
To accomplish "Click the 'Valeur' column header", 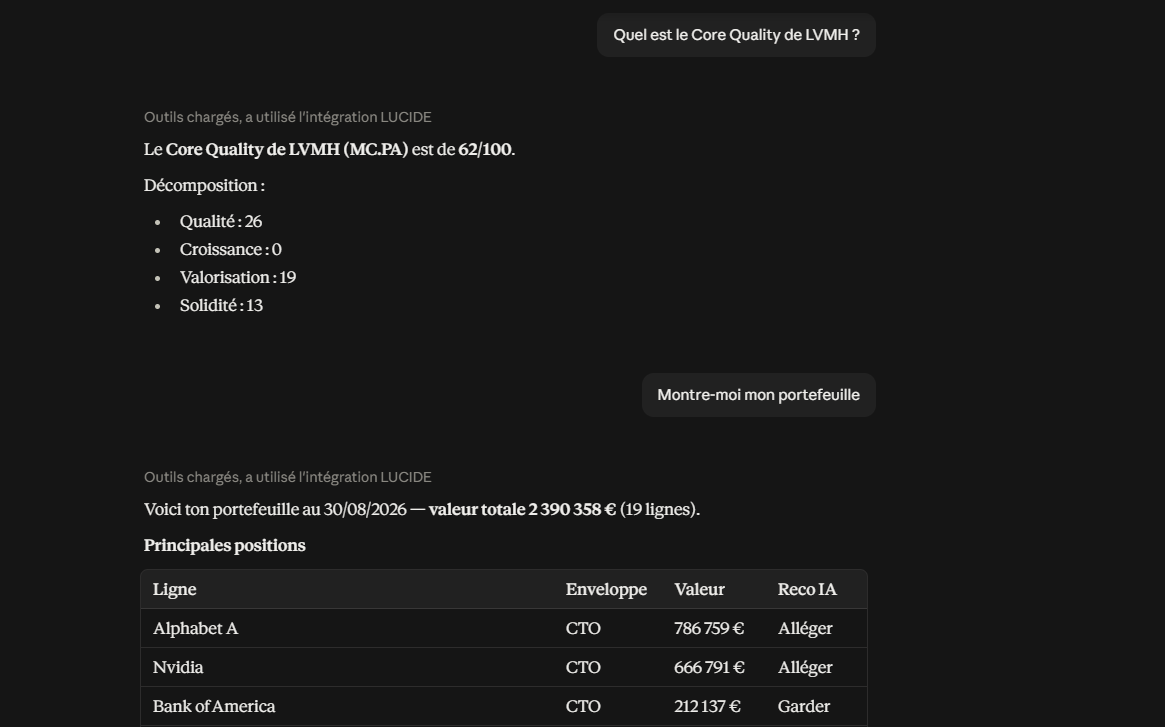I will tap(699, 589).
